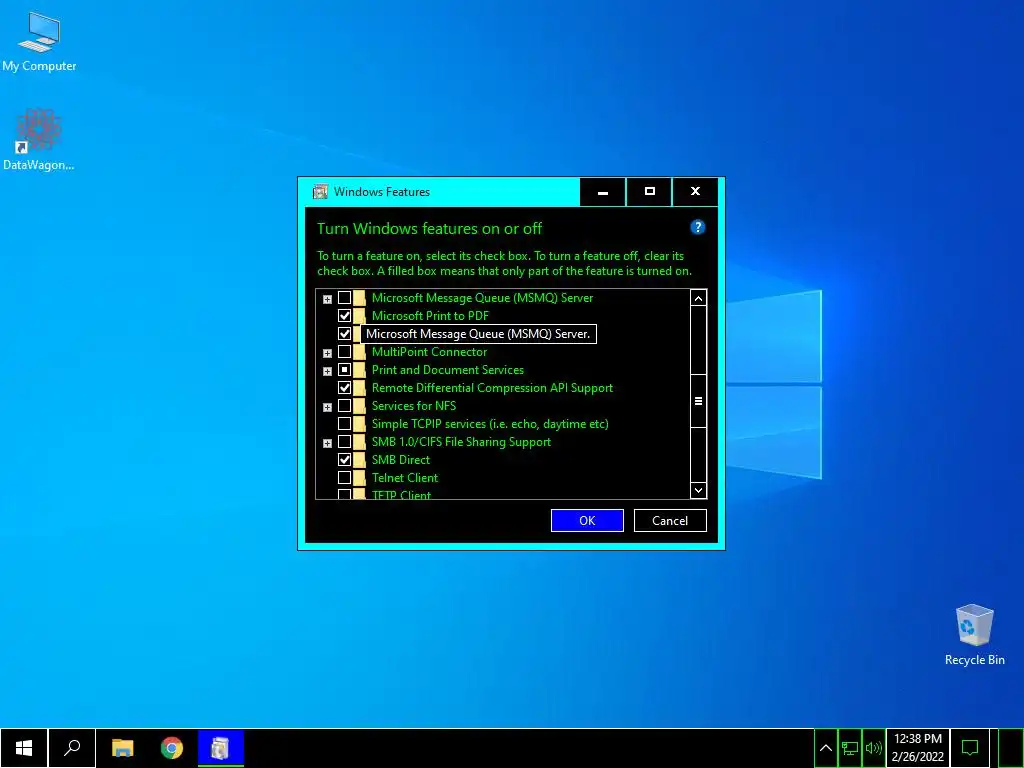Select Remote Differential Compression API Support label

click(492, 388)
